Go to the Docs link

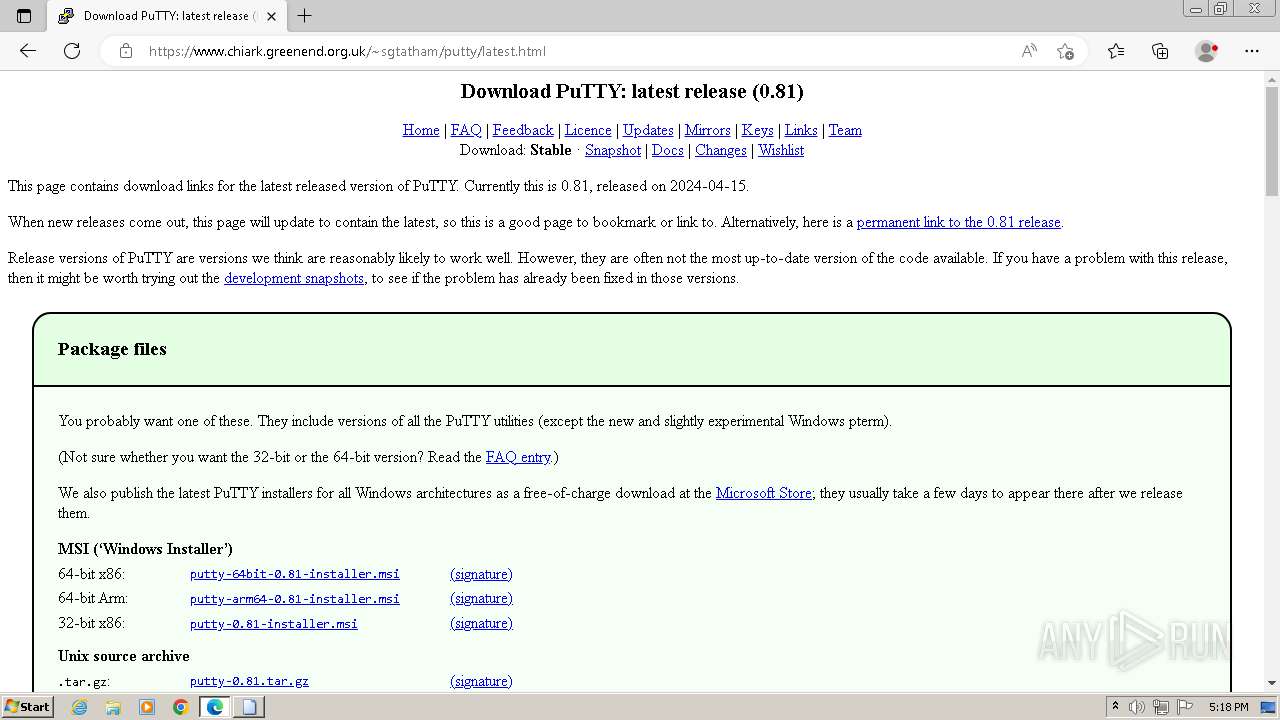668,150
